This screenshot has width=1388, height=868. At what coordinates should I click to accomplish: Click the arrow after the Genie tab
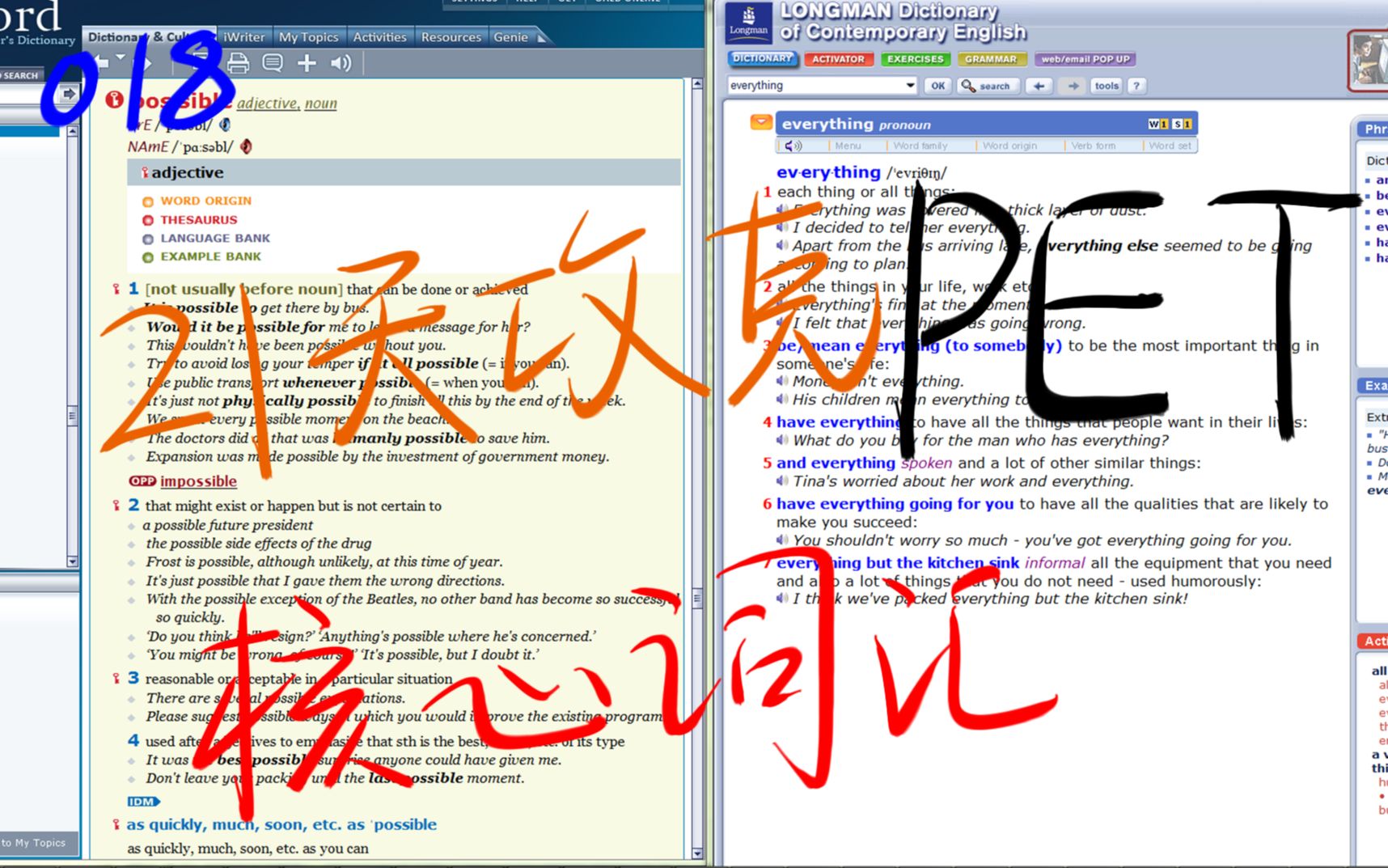(x=542, y=37)
